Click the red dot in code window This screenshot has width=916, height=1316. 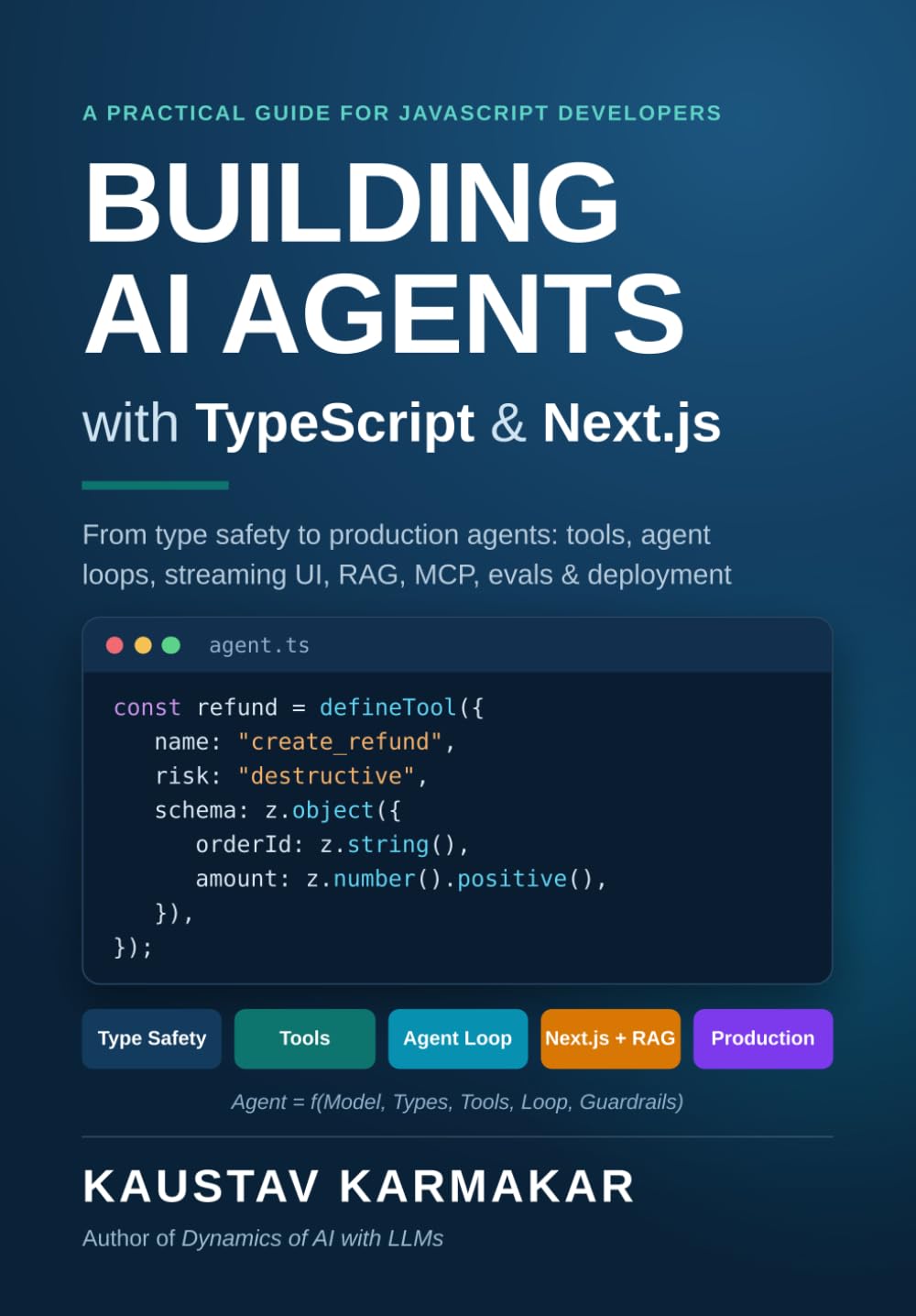[114, 645]
